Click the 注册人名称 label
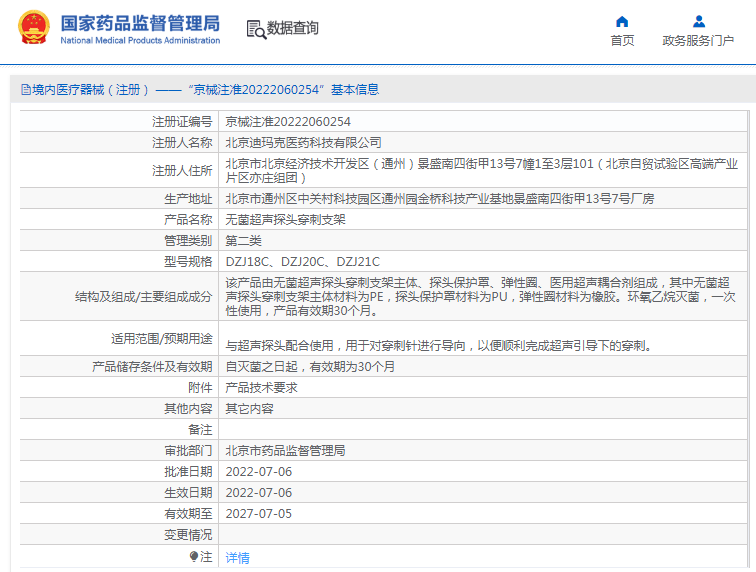 [182, 143]
